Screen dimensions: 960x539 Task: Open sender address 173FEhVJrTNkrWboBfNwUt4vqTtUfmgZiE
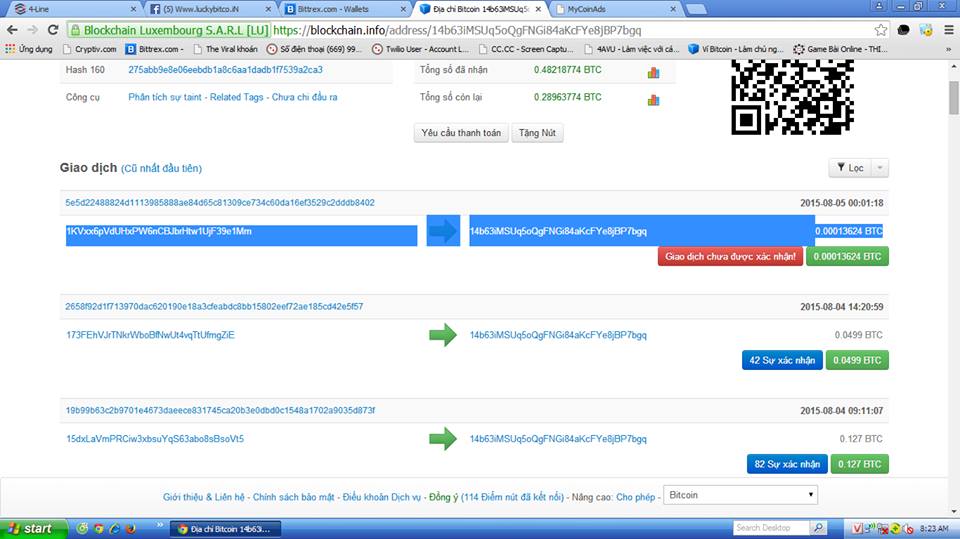pos(150,335)
